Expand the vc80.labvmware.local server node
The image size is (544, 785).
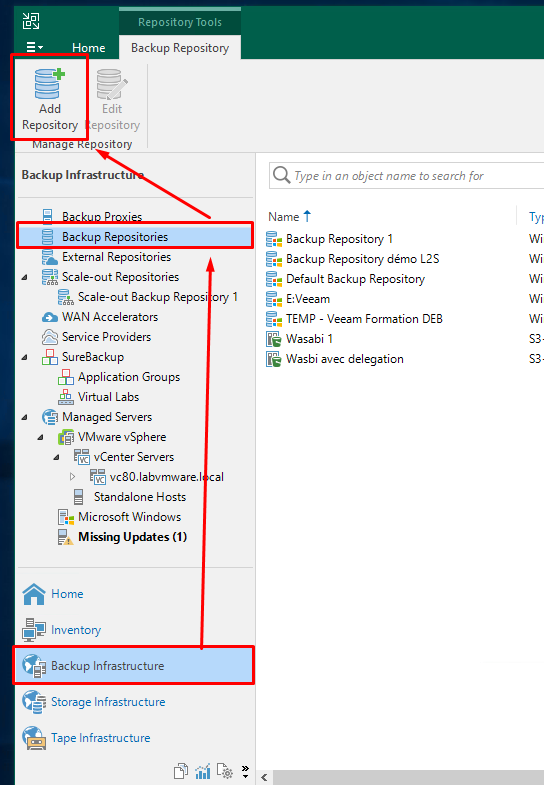73,477
